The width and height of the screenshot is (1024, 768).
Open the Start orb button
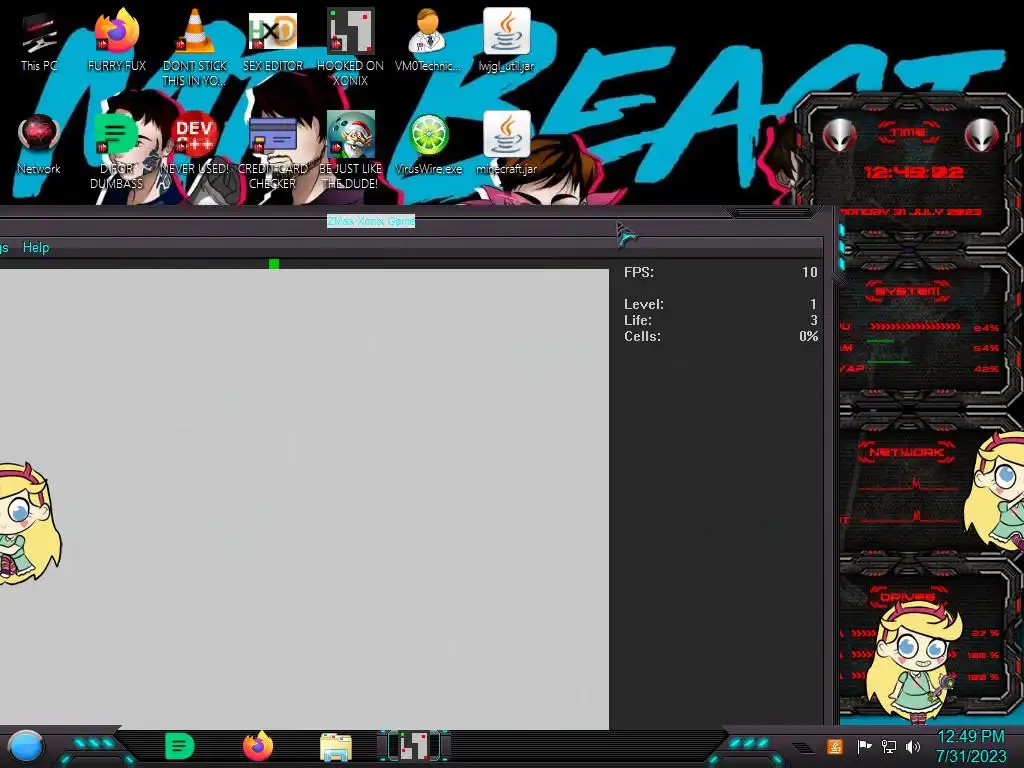click(x=26, y=746)
